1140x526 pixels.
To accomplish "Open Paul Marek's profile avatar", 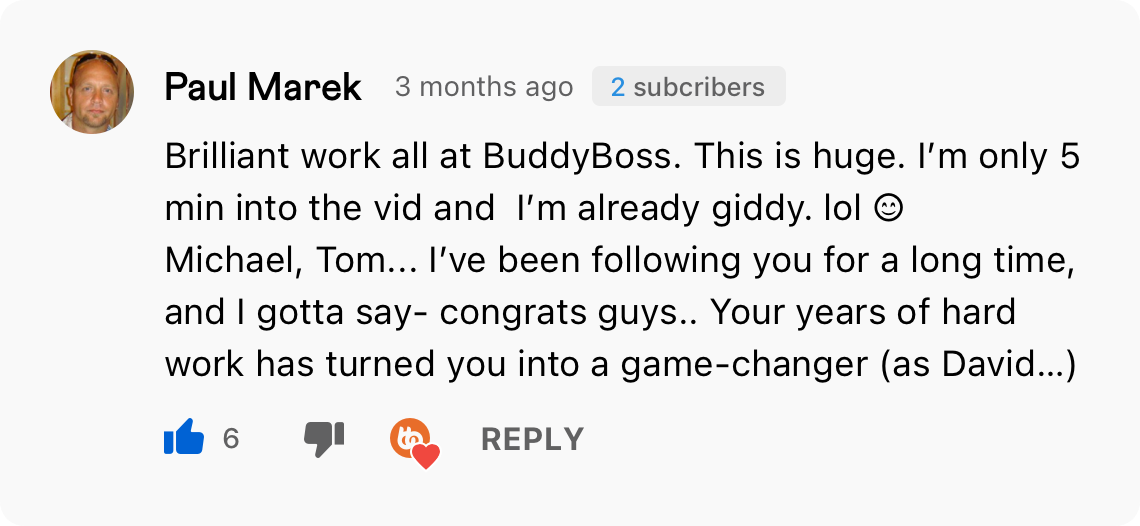I will pyautogui.click(x=92, y=92).
